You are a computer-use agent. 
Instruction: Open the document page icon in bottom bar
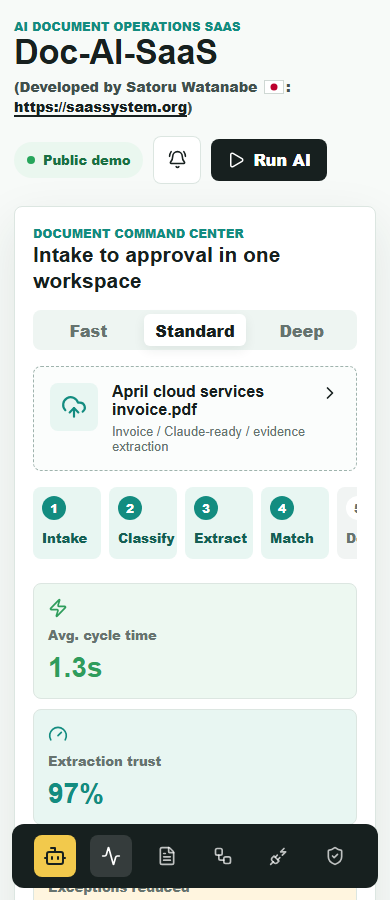point(167,856)
